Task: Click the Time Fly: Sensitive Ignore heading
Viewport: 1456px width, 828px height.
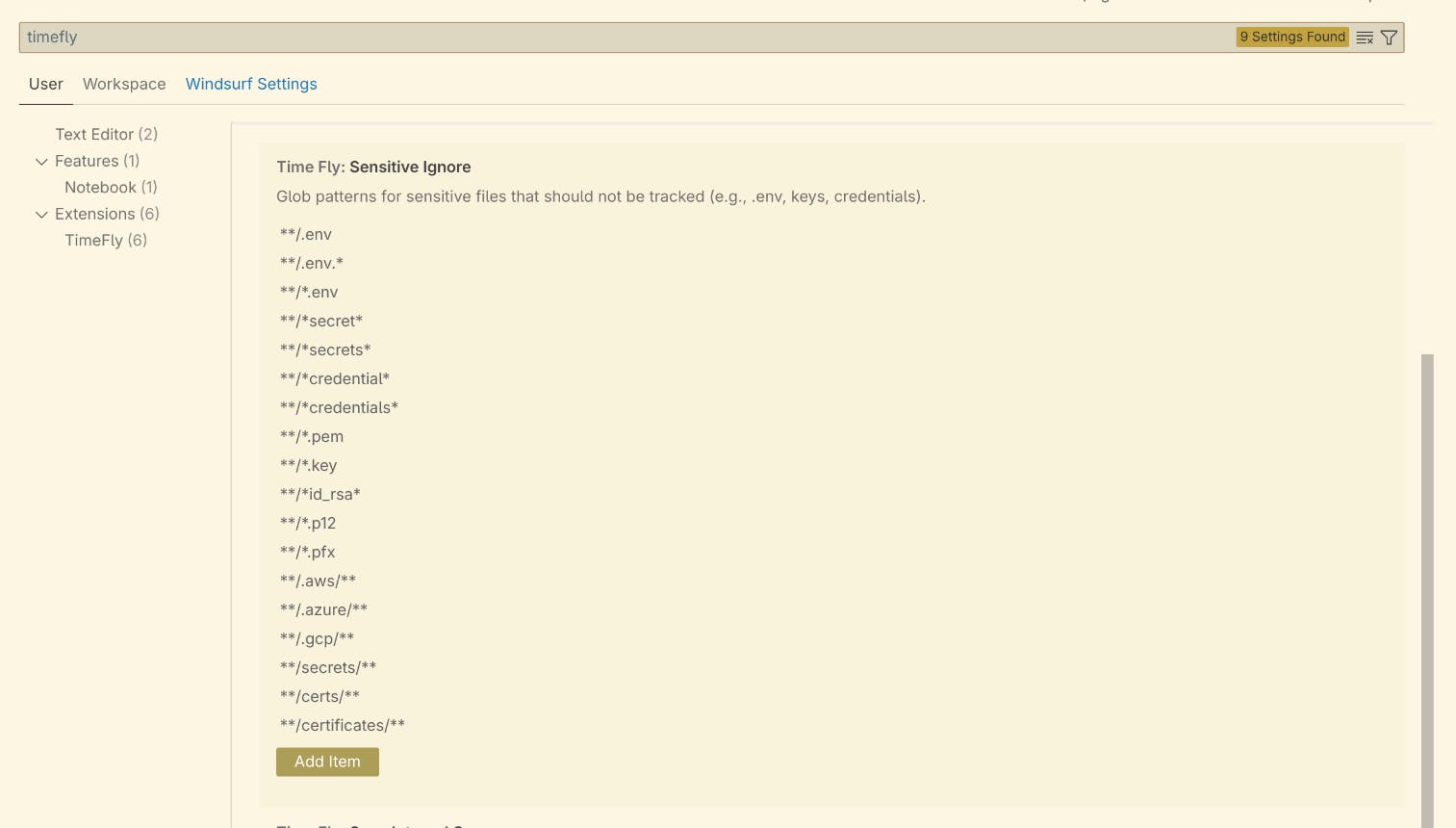Action: 373,167
